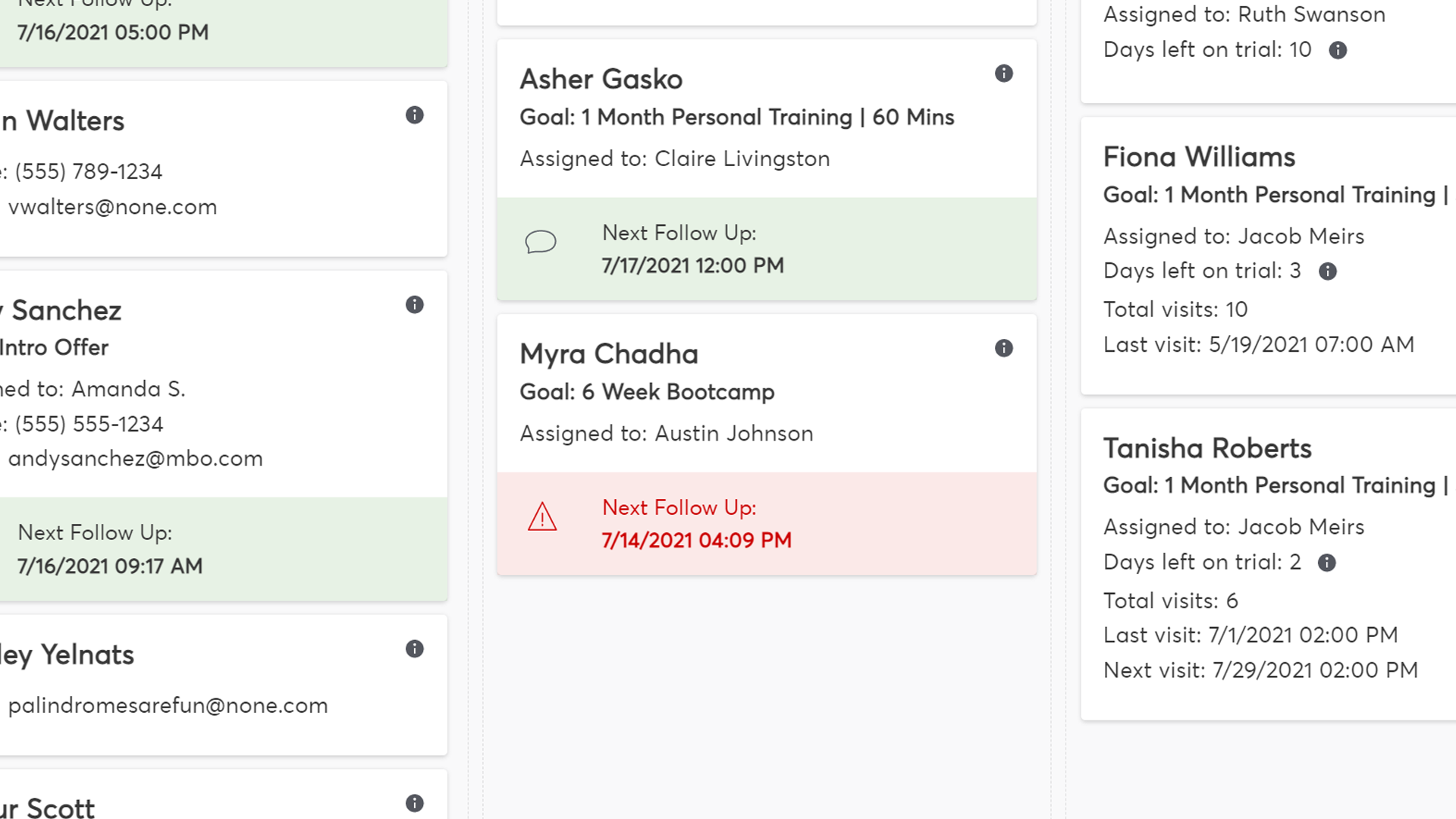The height and width of the screenshot is (819, 1456).
Task: Open Asher Gasko lead name
Action: click(601, 79)
